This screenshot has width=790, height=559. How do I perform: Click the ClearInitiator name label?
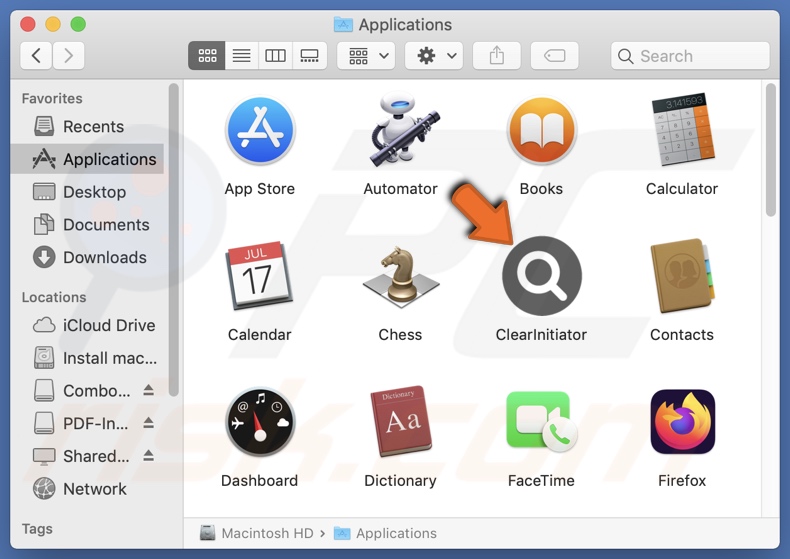[542, 334]
